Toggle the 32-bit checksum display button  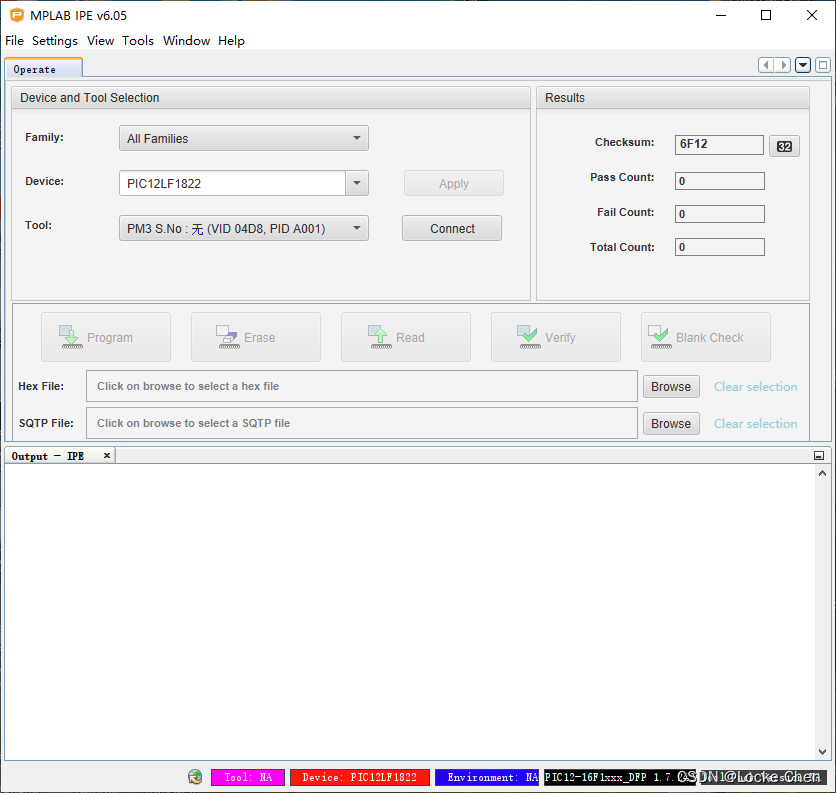click(784, 145)
